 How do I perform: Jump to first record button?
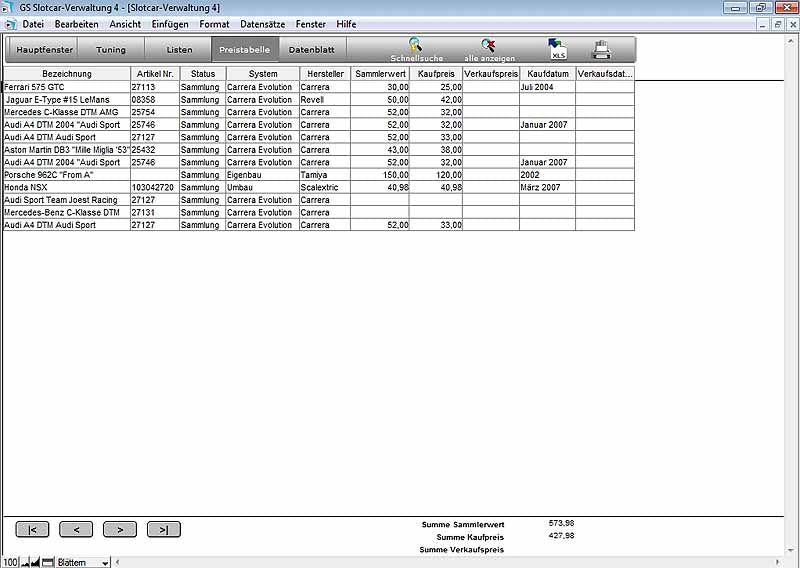32,530
